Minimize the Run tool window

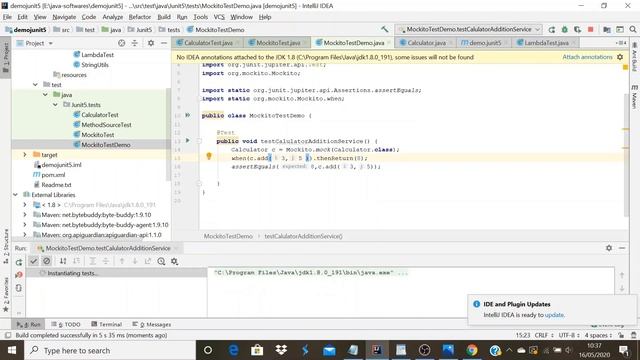[x=622, y=248]
